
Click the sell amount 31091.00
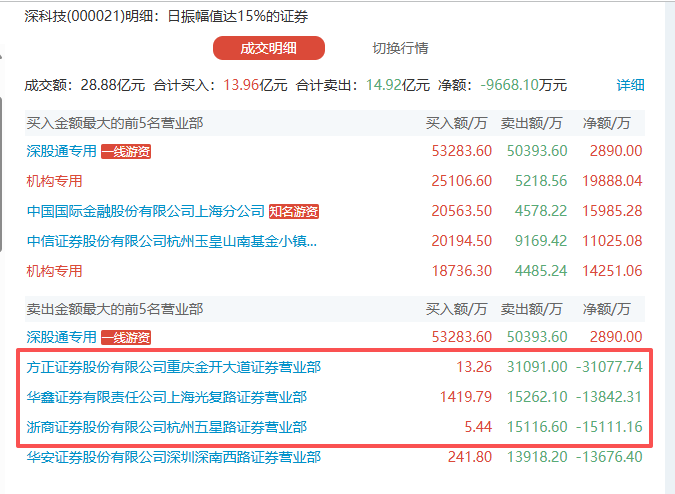(537, 367)
